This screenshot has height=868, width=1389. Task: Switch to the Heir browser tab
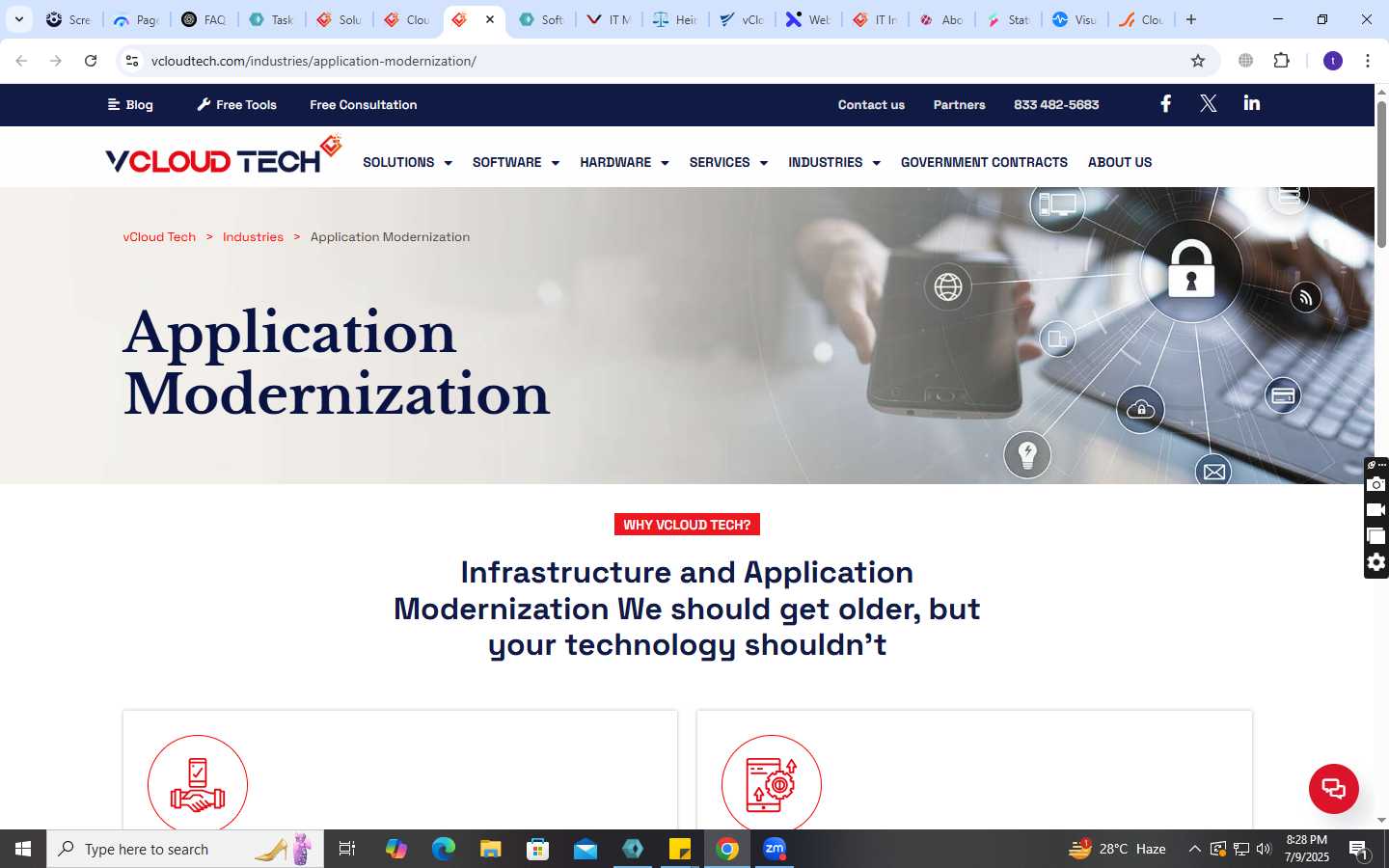click(x=676, y=19)
